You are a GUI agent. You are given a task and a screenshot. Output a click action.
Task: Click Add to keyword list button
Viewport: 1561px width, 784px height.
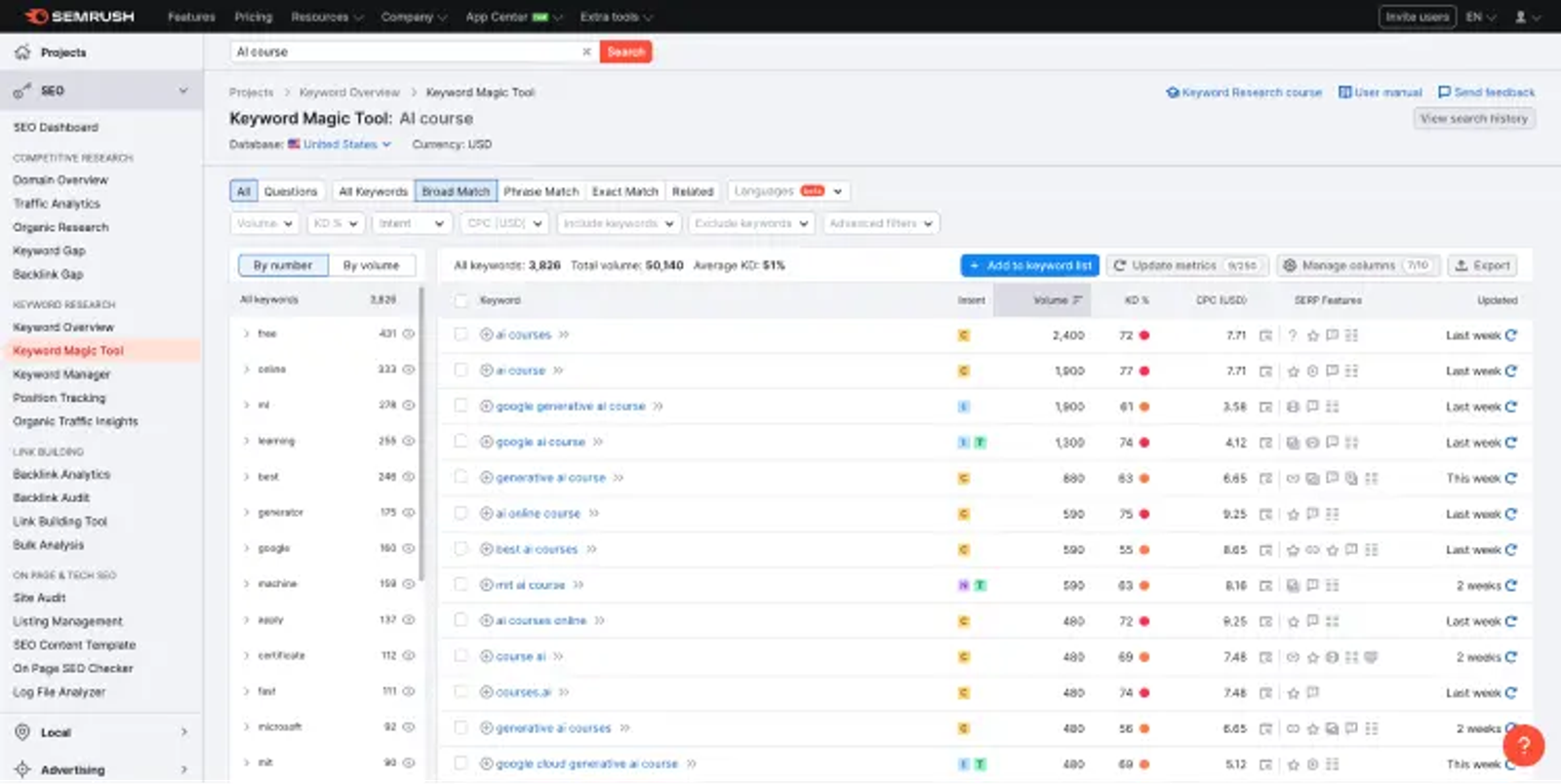(1030, 265)
